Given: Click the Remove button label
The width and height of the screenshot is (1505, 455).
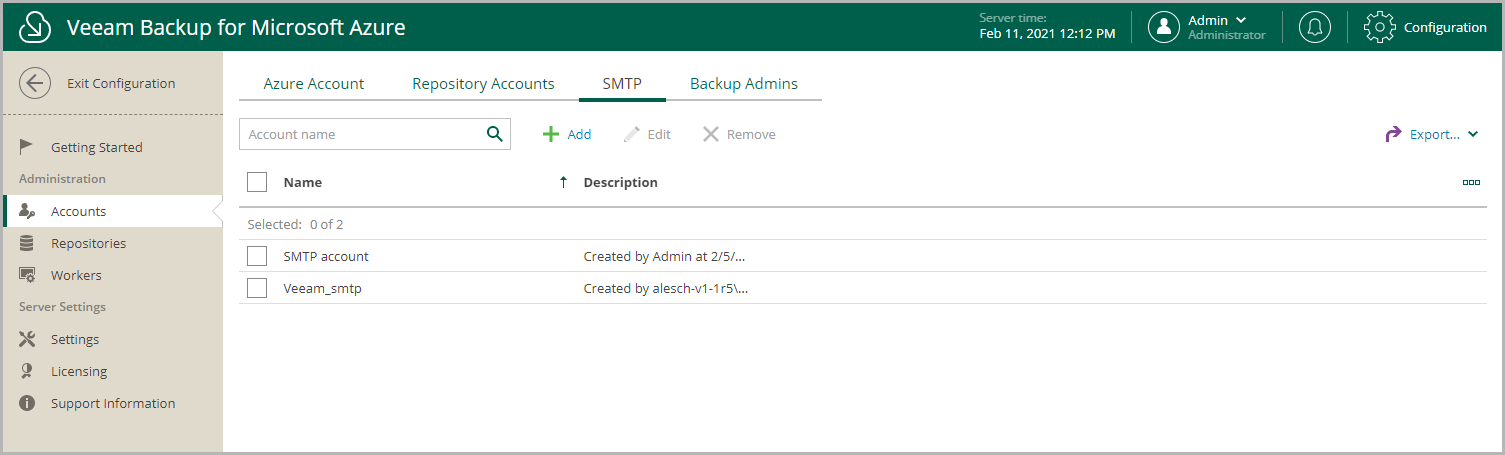Looking at the screenshot, I should [x=751, y=134].
